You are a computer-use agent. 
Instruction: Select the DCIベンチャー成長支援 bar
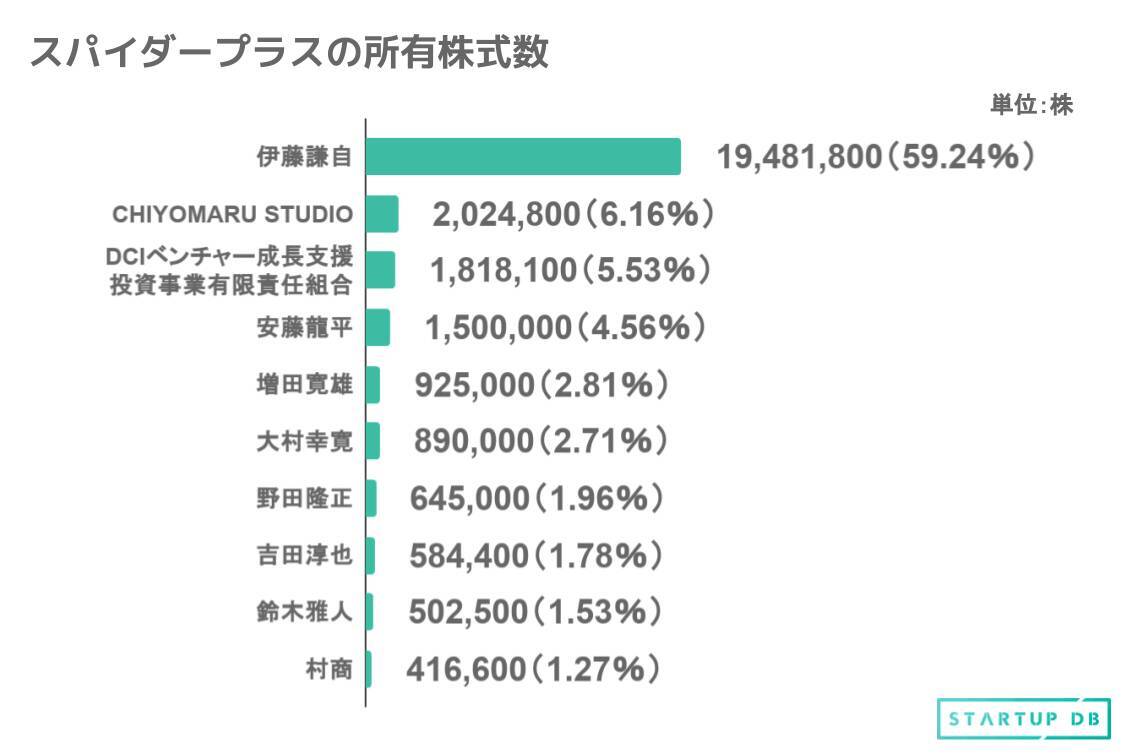coord(381,270)
